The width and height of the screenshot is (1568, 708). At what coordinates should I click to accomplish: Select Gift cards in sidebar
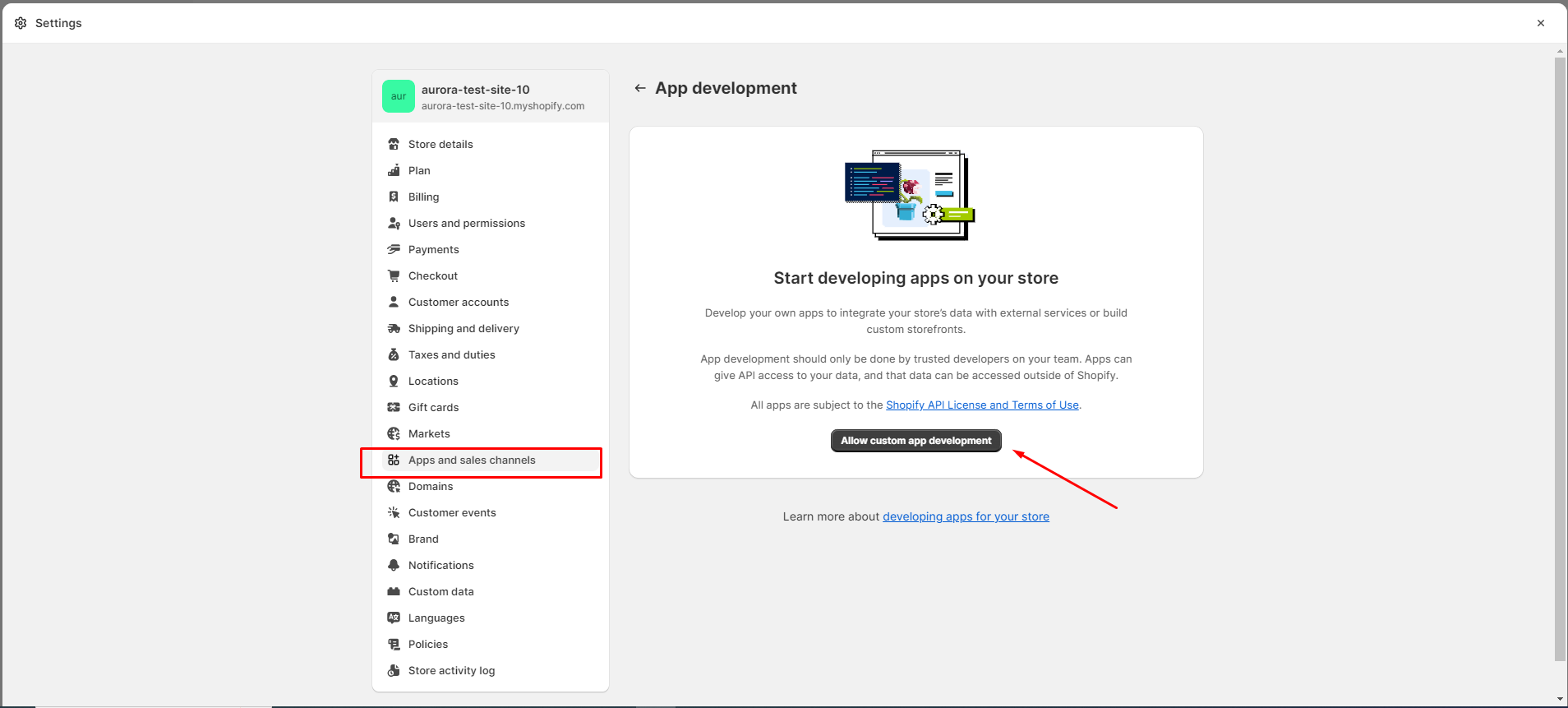491,407
